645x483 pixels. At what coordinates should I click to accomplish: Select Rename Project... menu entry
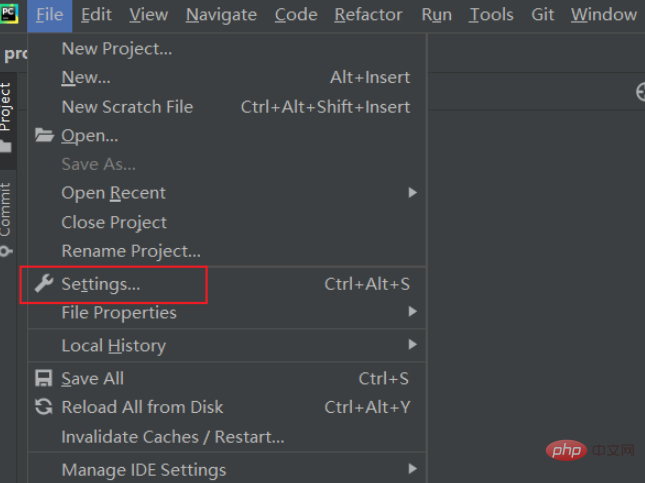[x=131, y=251]
